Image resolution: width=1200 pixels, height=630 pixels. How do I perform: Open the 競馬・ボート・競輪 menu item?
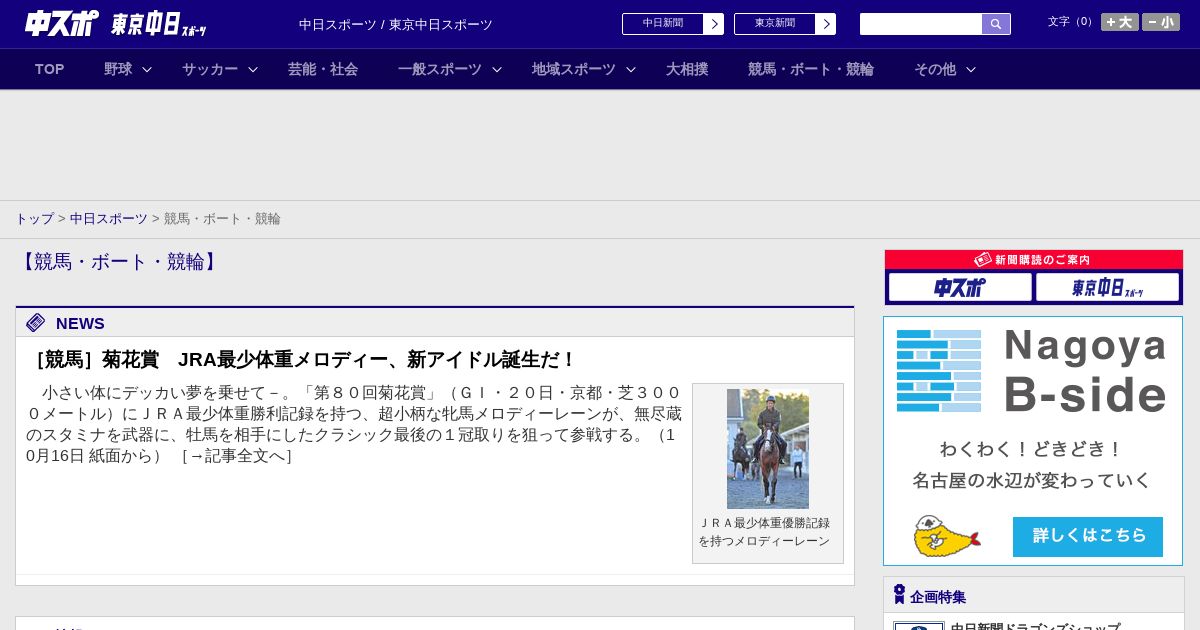pyautogui.click(x=811, y=69)
